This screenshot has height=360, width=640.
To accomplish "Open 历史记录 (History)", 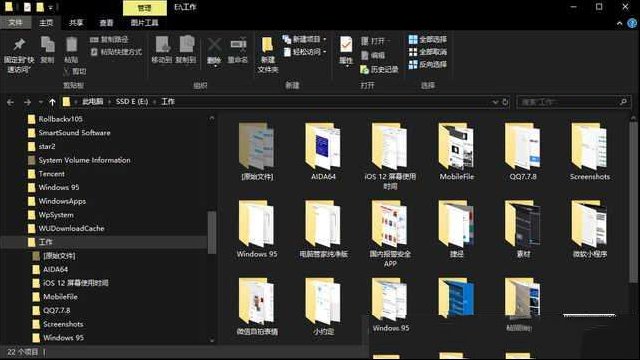I will click(x=379, y=69).
